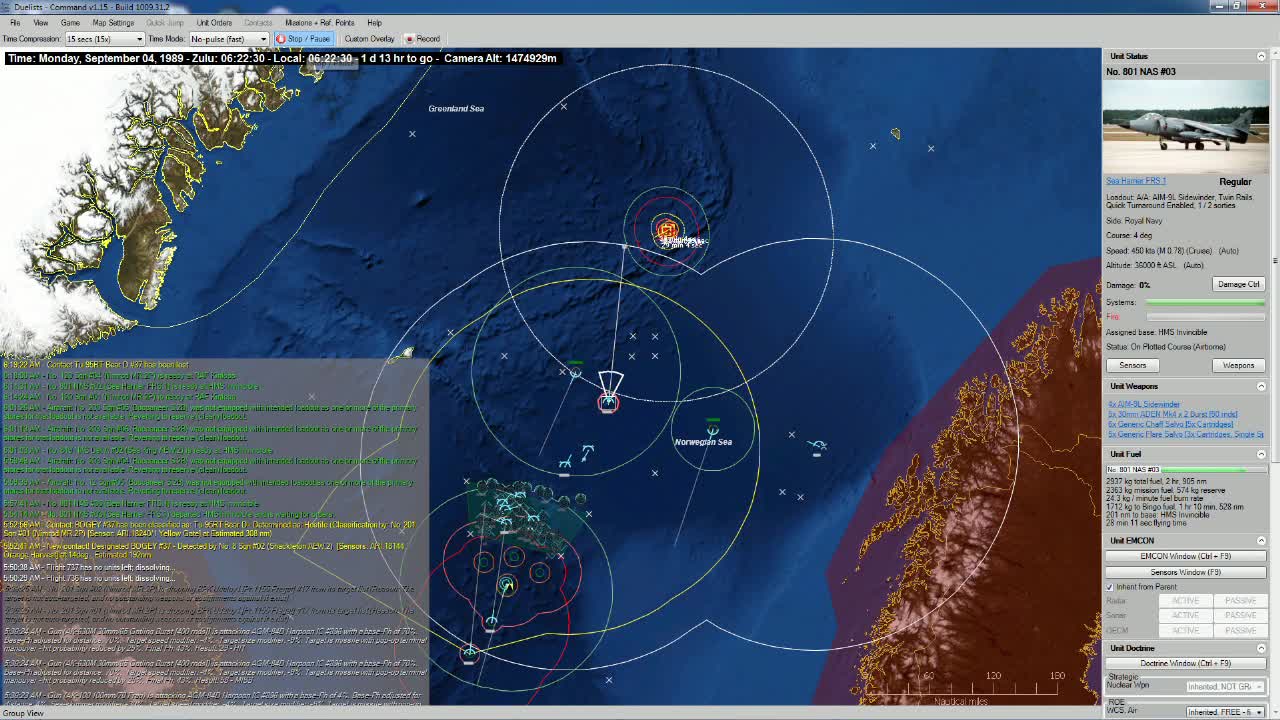Click the application icon in title bar
The image size is (1280, 720).
click(7, 7)
